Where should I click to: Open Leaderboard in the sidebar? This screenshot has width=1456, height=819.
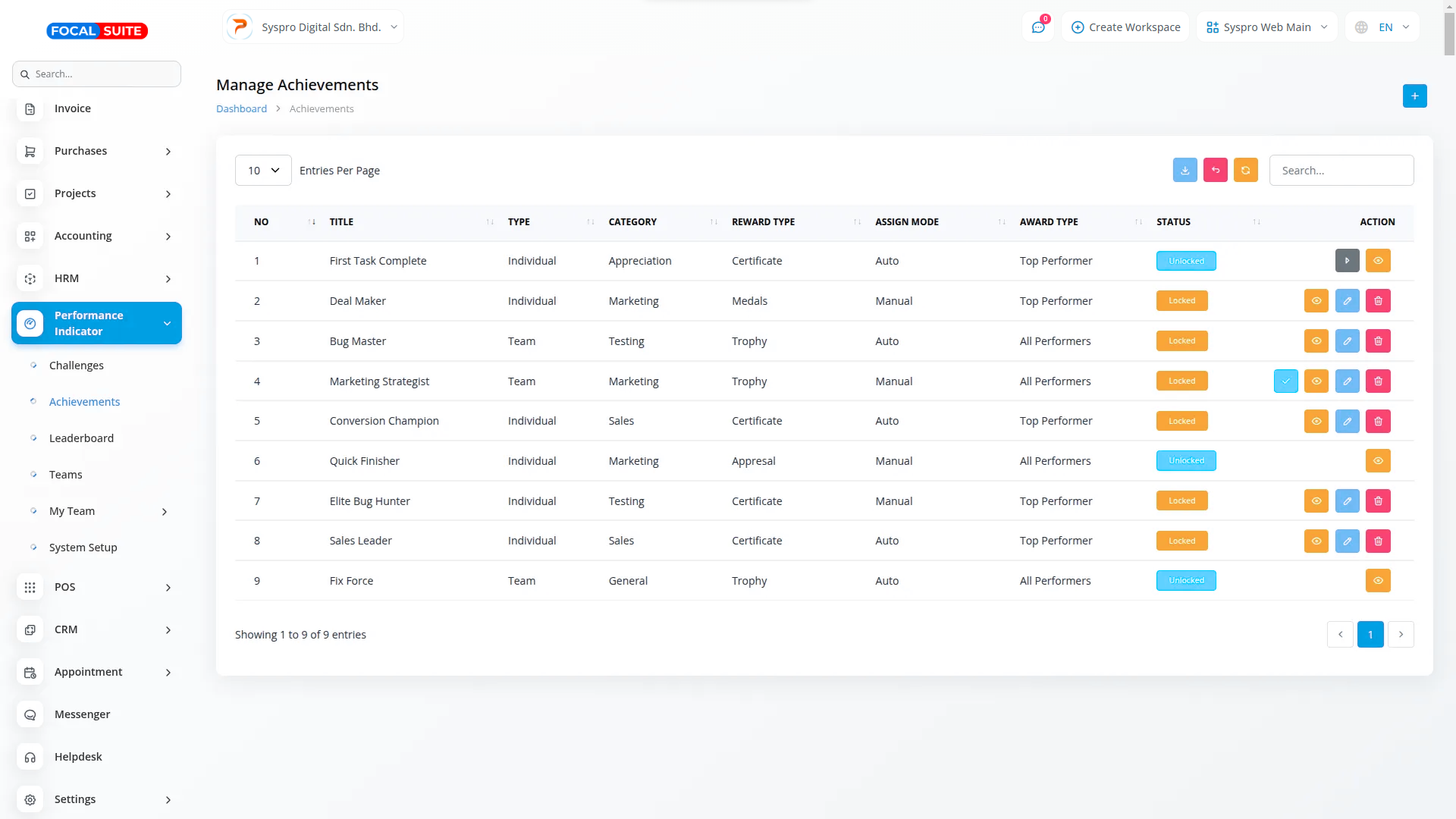(x=81, y=438)
